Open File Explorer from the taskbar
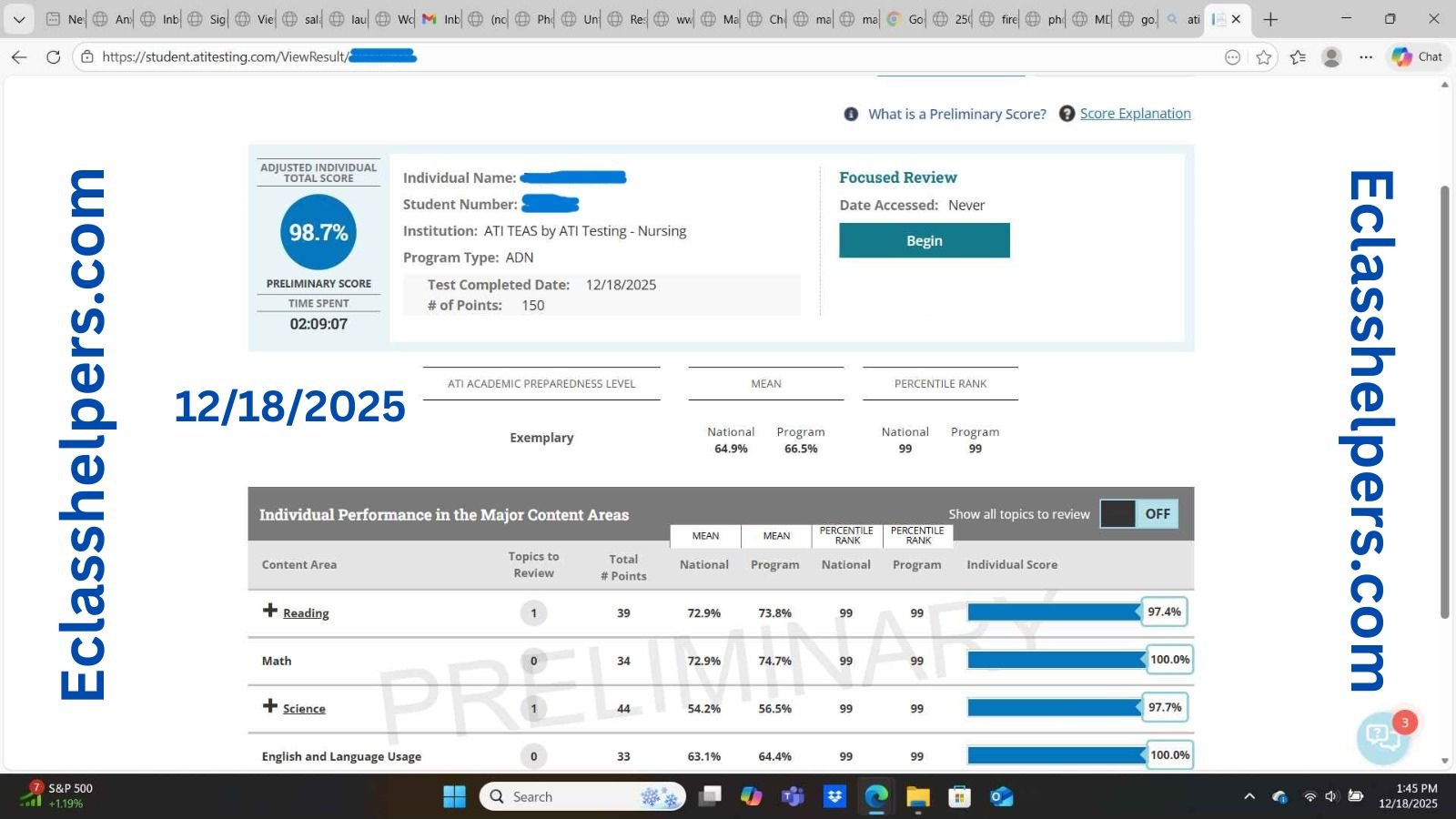1456x819 pixels. coord(917,797)
